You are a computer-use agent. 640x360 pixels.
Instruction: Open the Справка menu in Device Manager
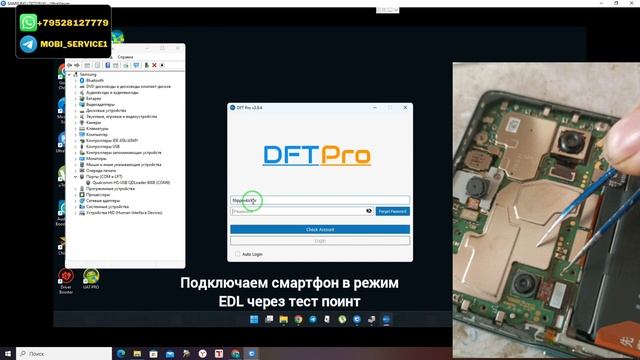point(125,57)
